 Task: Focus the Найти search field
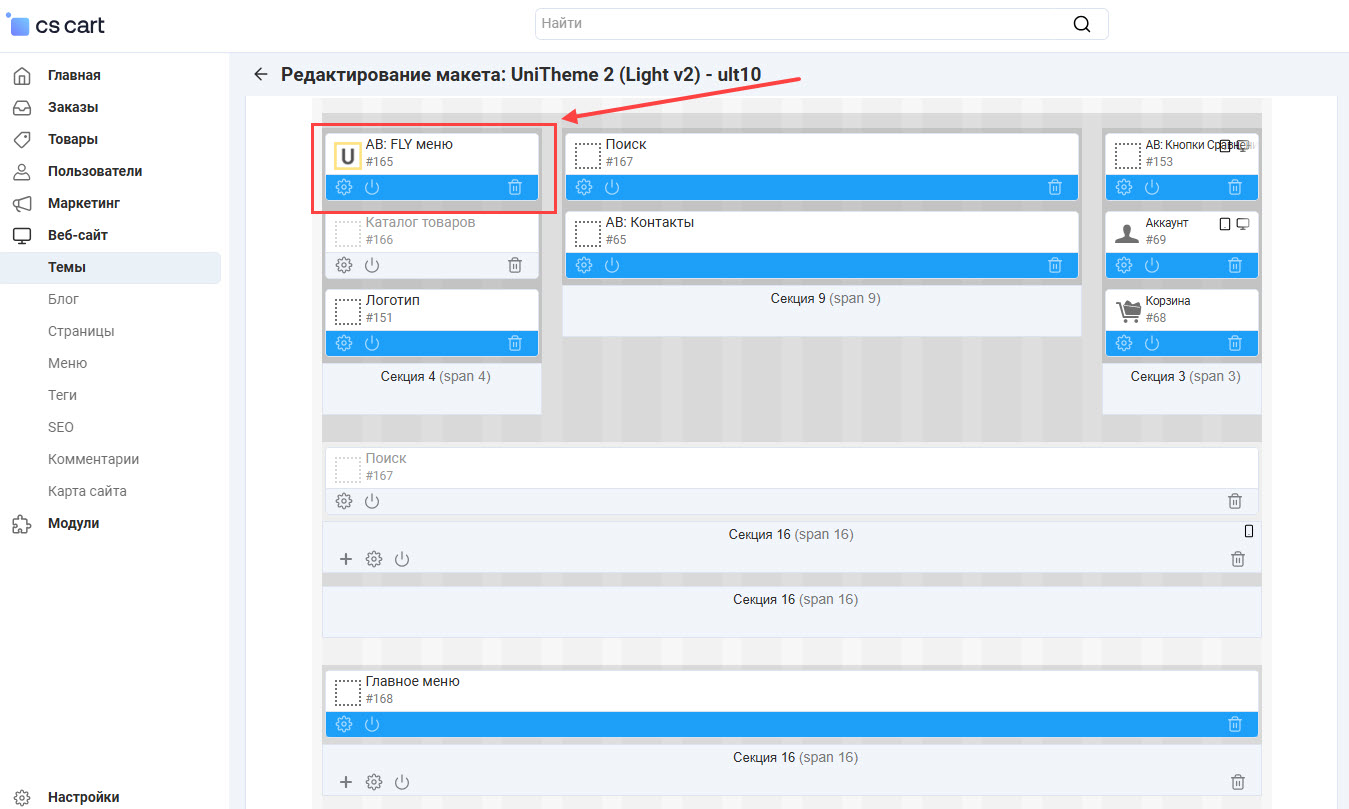pos(800,24)
